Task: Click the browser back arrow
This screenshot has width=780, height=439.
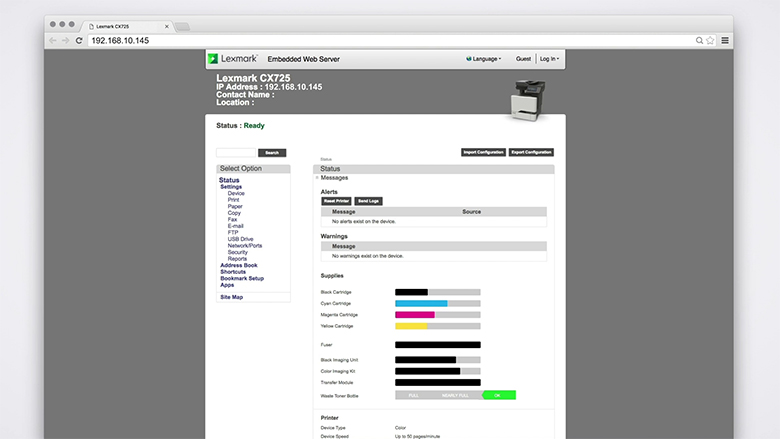Action: click(52, 40)
